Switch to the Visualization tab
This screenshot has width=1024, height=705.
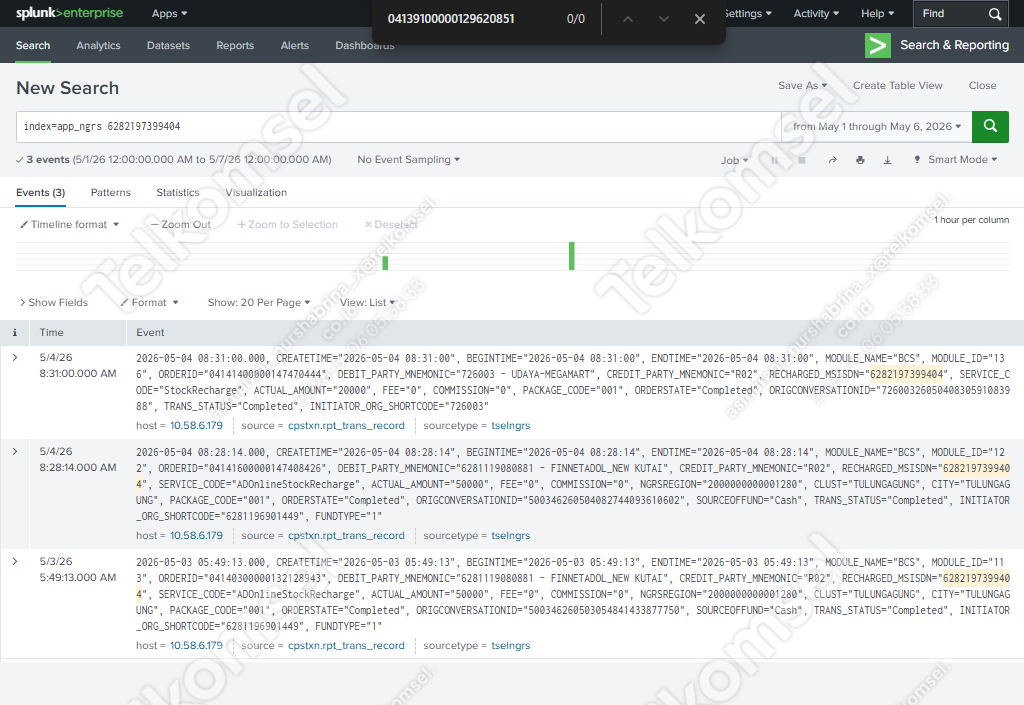click(x=256, y=193)
